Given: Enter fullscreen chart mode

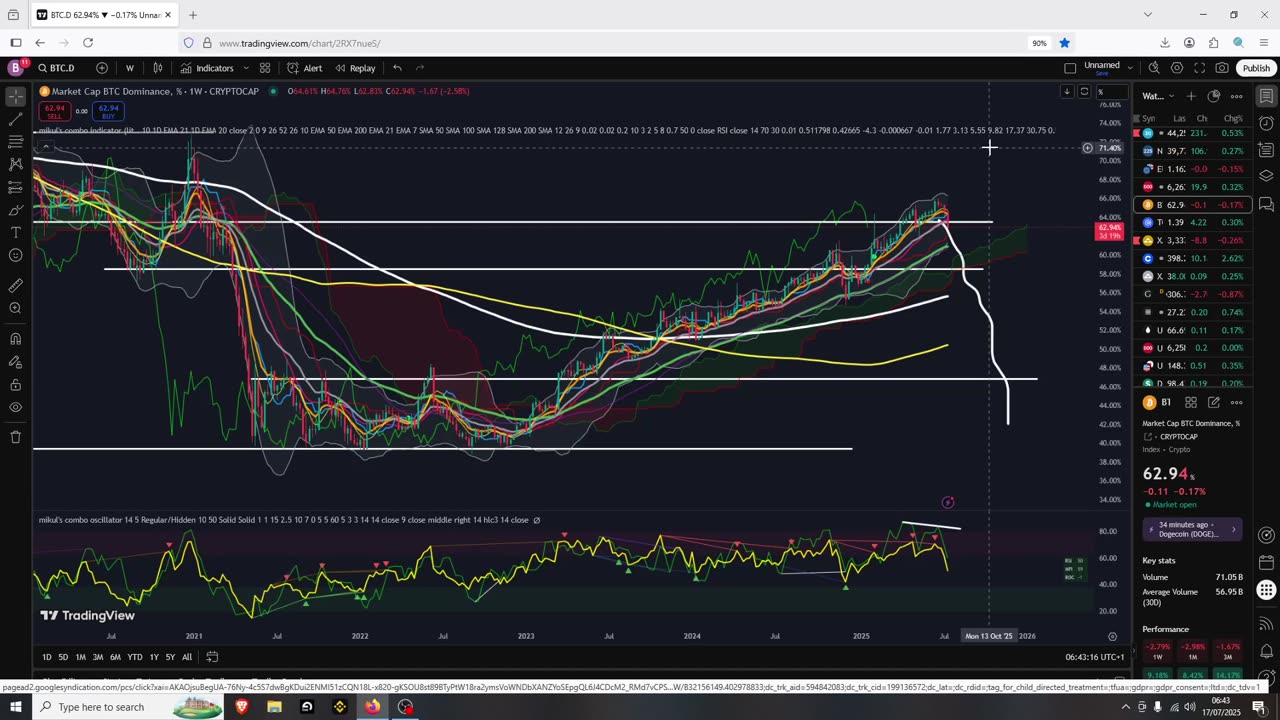Looking at the screenshot, I should 1199,68.
